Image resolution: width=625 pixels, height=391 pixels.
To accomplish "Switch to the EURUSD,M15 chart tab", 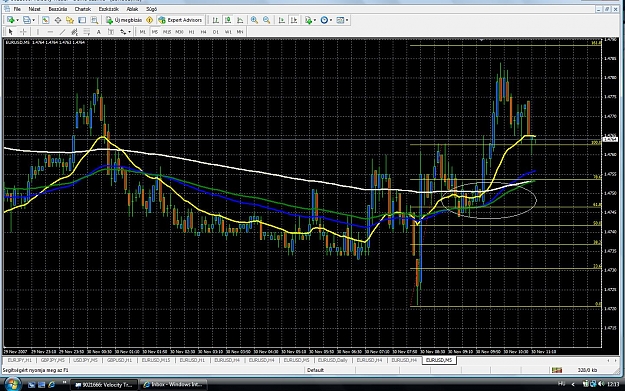I will (156, 360).
